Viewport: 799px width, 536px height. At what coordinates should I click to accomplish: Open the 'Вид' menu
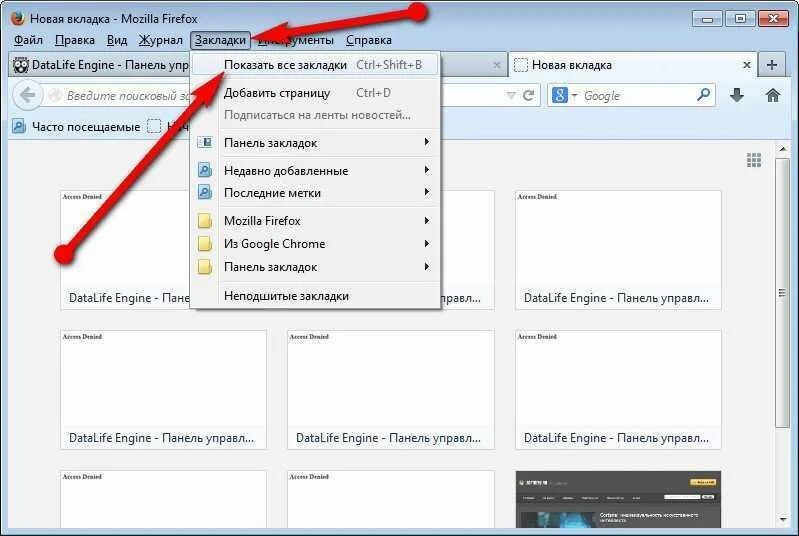point(117,40)
